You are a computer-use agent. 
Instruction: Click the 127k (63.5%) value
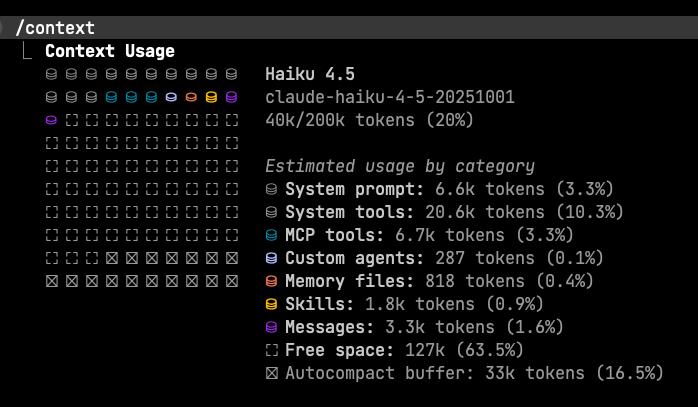pyautogui.click(x=464, y=350)
